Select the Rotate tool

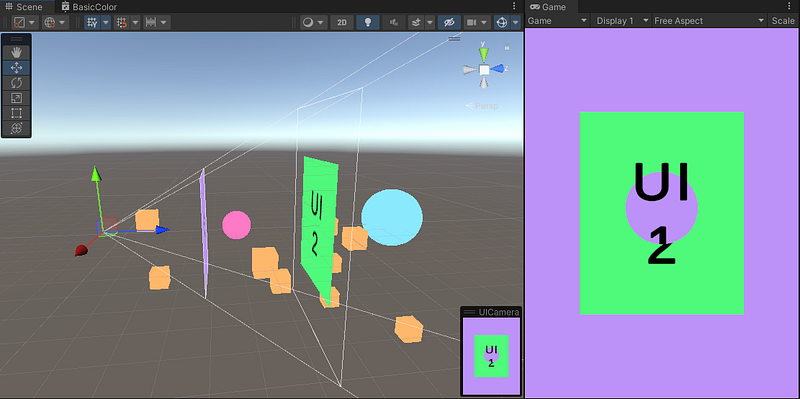coord(16,83)
